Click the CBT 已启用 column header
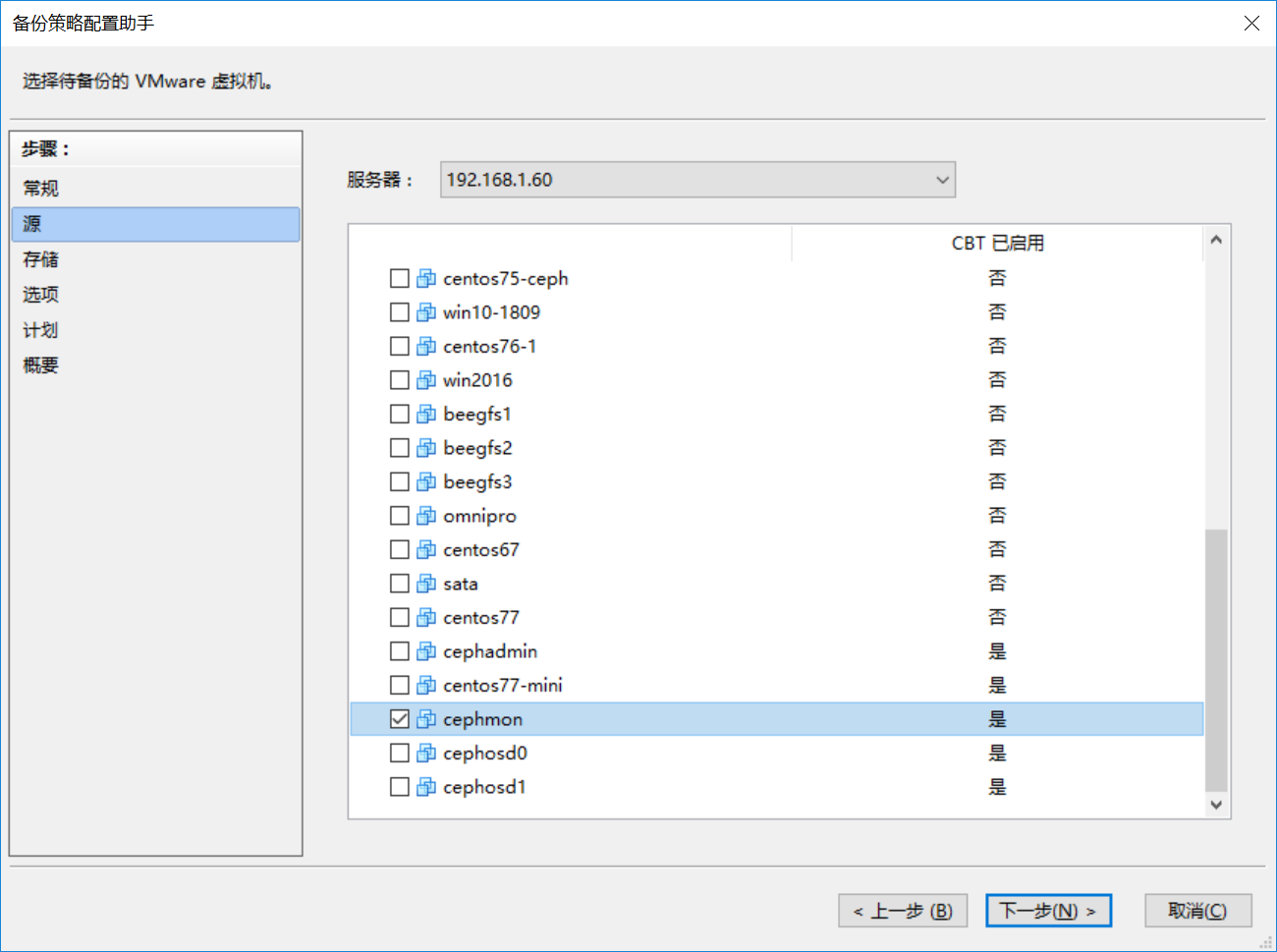The image size is (1277, 952). (x=997, y=243)
